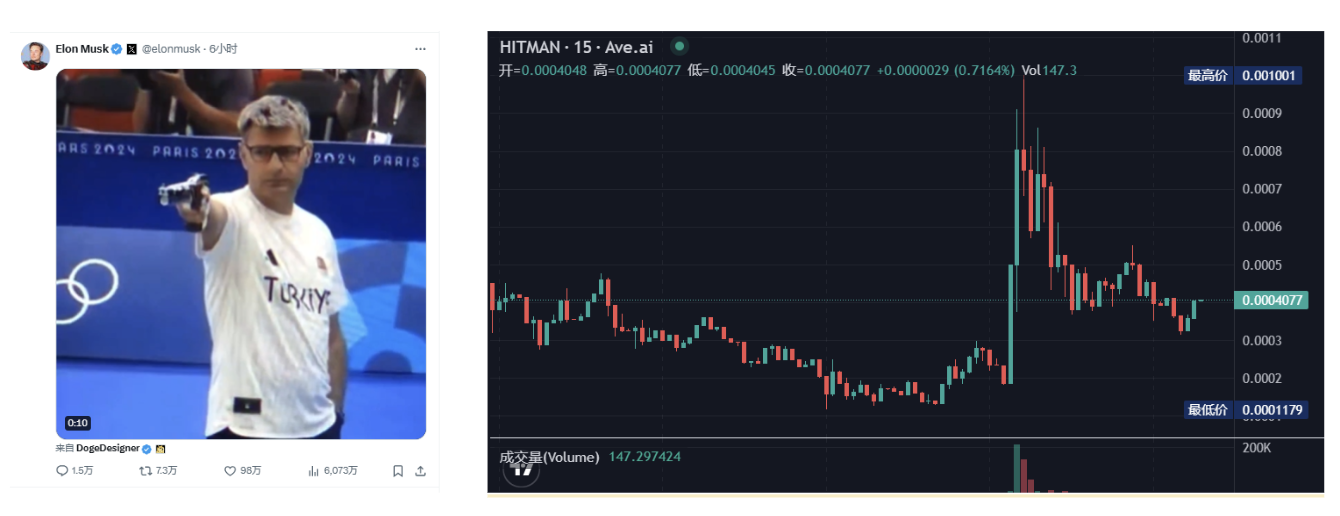Screen dimensions: 1340x516
Task: Click the TradingView logo on chart
Action: pos(520,472)
